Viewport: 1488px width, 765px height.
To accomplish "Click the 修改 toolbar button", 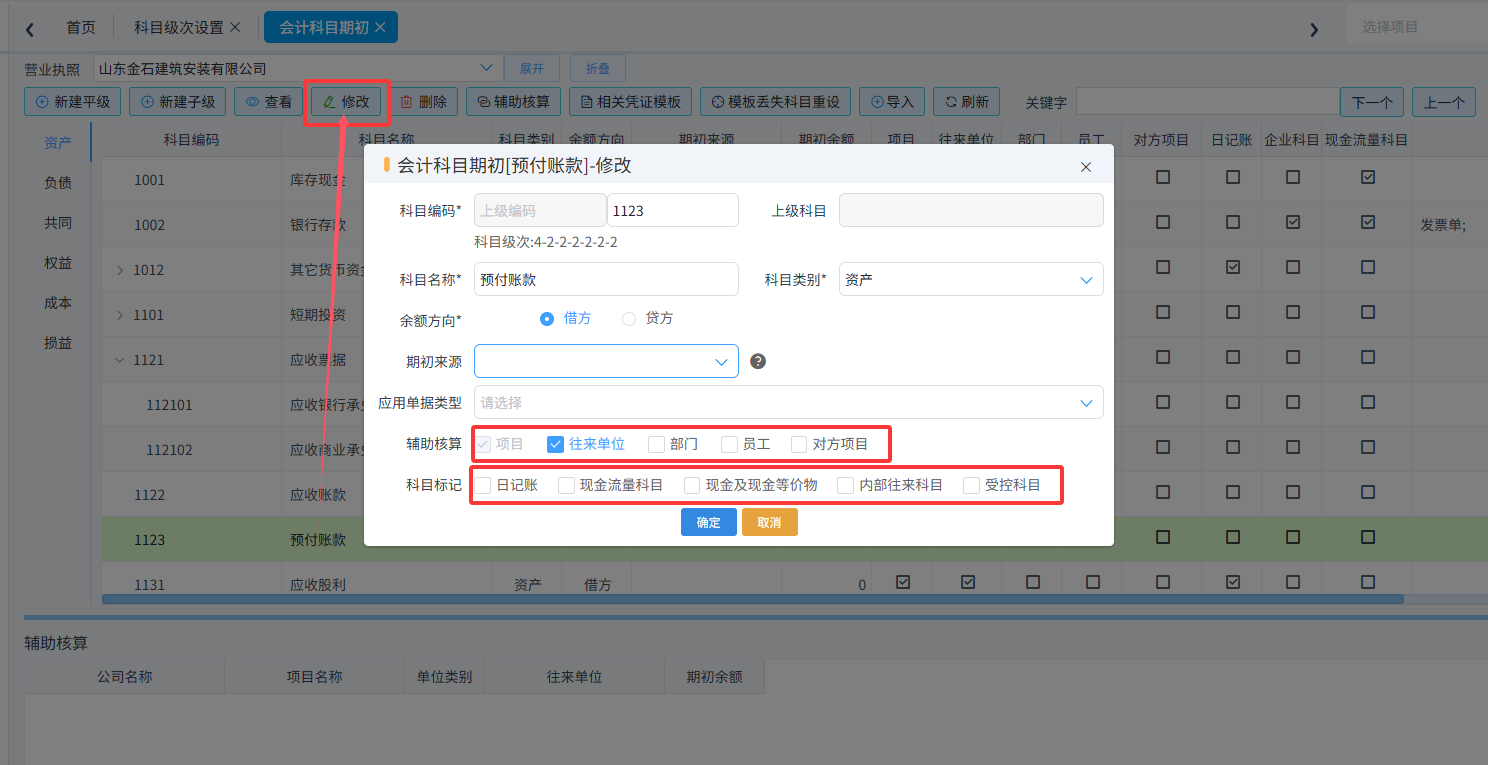I will pos(346,102).
